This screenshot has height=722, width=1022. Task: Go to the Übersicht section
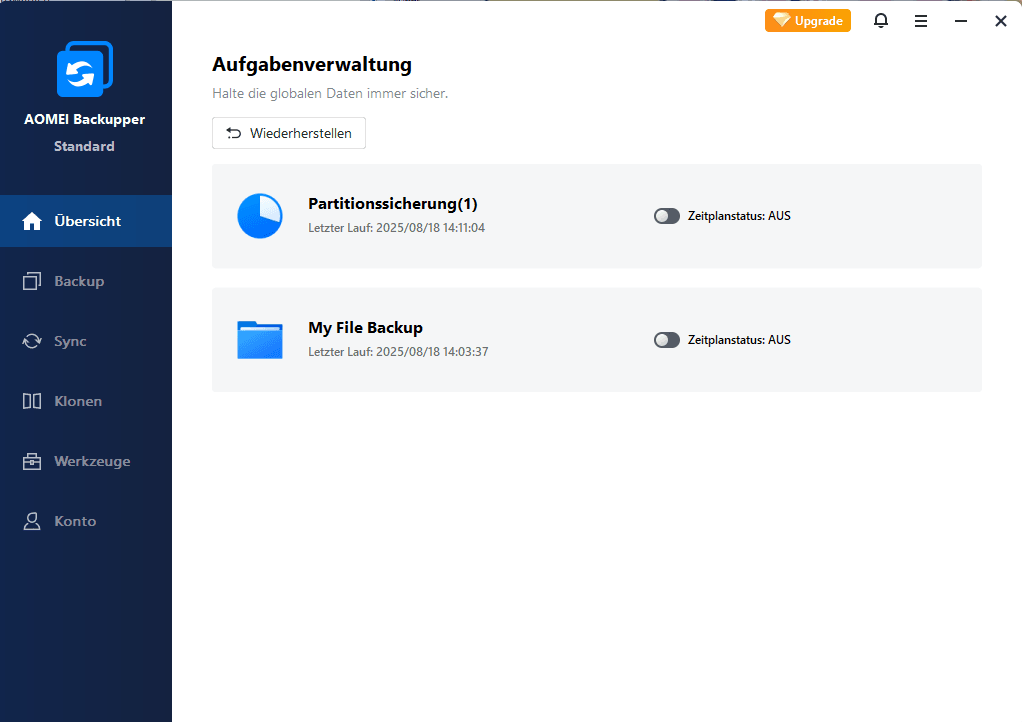(x=86, y=221)
